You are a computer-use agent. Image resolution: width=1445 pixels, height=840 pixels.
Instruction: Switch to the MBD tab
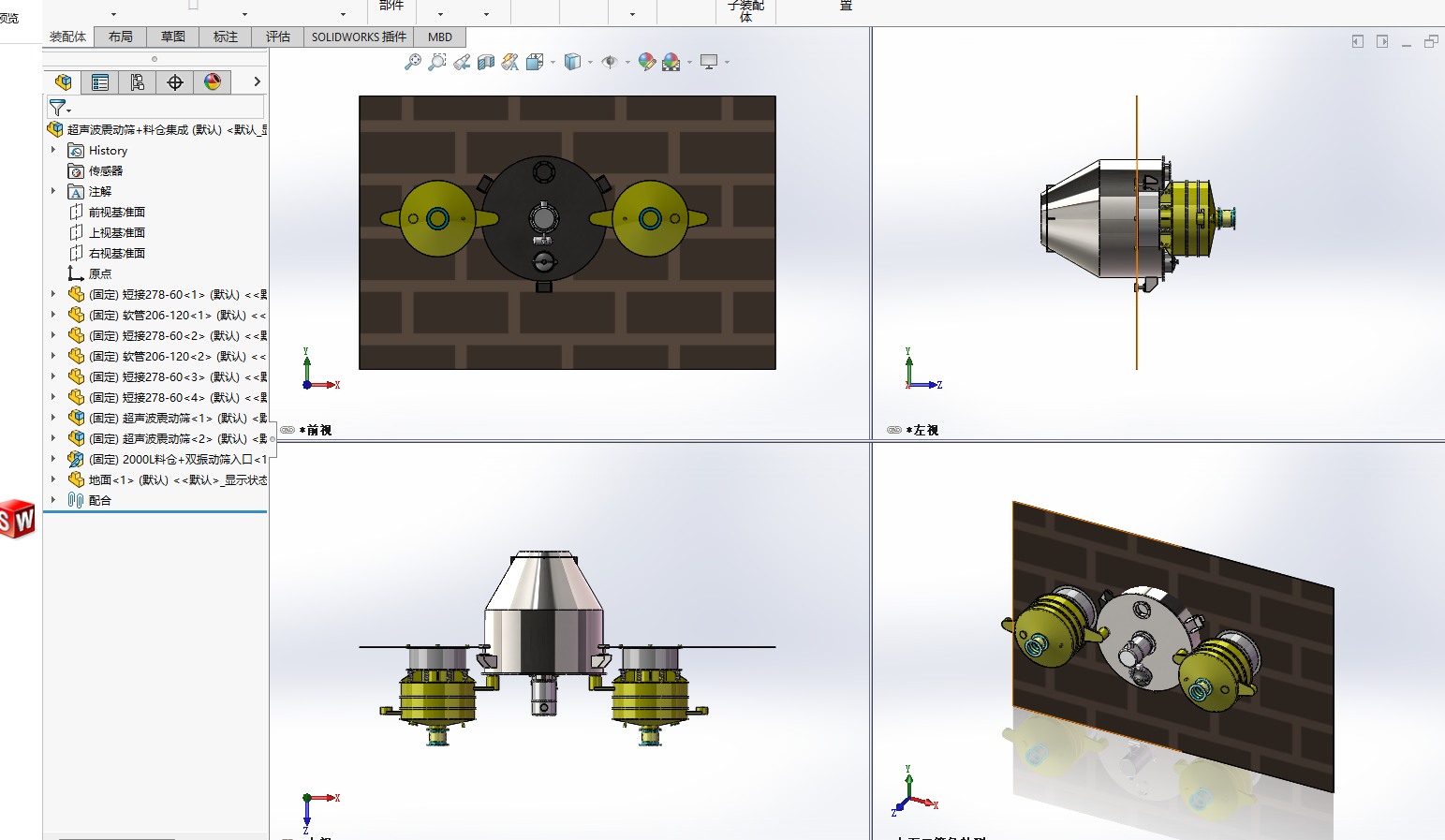[x=439, y=37]
